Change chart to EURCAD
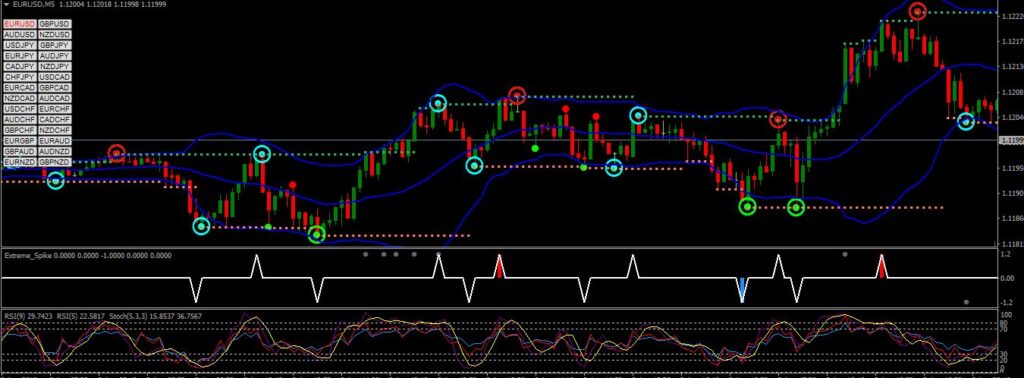 [x=20, y=87]
